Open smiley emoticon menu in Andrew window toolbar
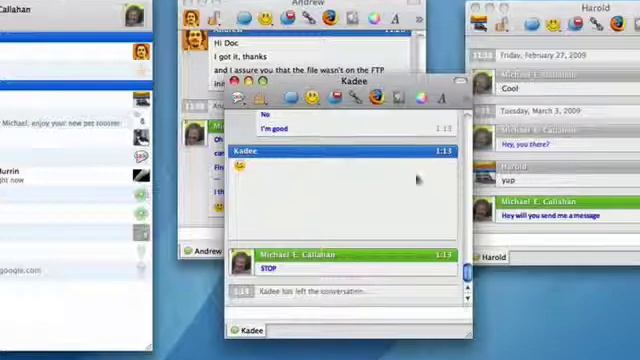 pos(265,19)
